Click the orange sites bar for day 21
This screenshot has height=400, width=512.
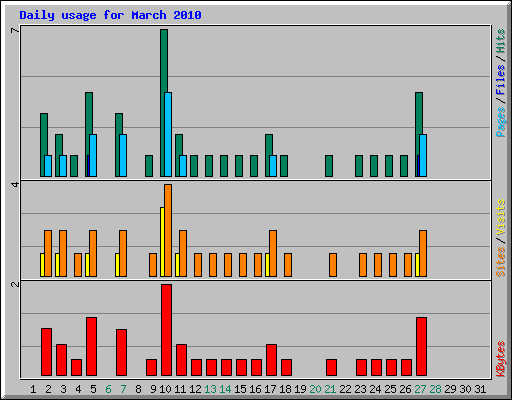click(x=333, y=265)
